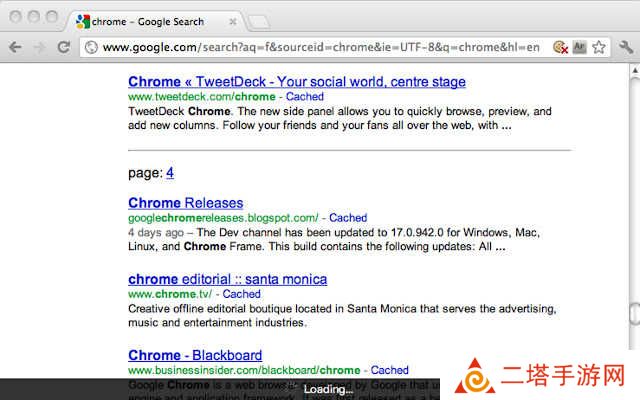The height and width of the screenshot is (400, 640).
Task: Click the site info globe icon
Action: coord(91,47)
